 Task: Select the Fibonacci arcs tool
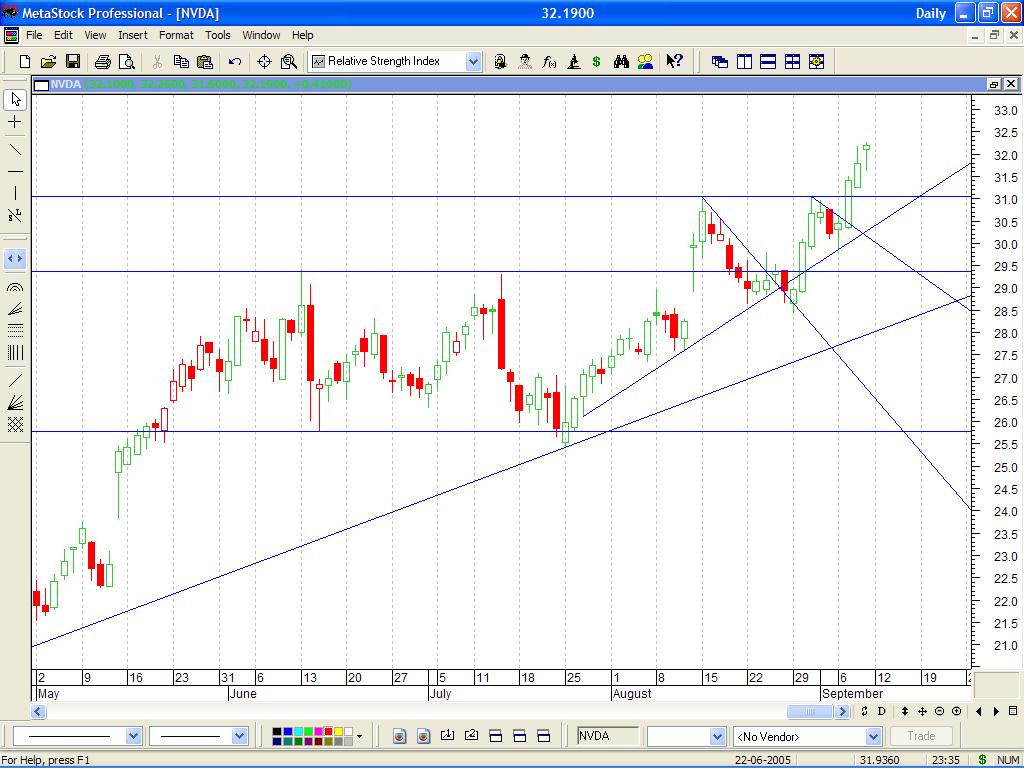point(16,287)
